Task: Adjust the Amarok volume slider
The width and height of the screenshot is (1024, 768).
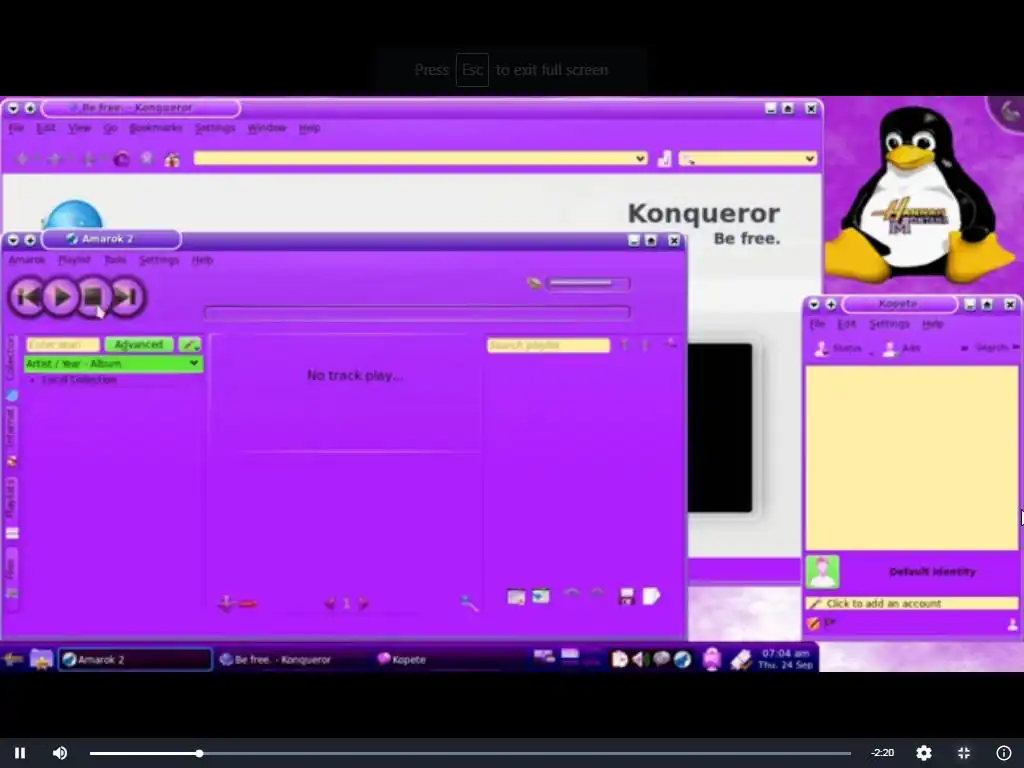Action: tap(588, 283)
